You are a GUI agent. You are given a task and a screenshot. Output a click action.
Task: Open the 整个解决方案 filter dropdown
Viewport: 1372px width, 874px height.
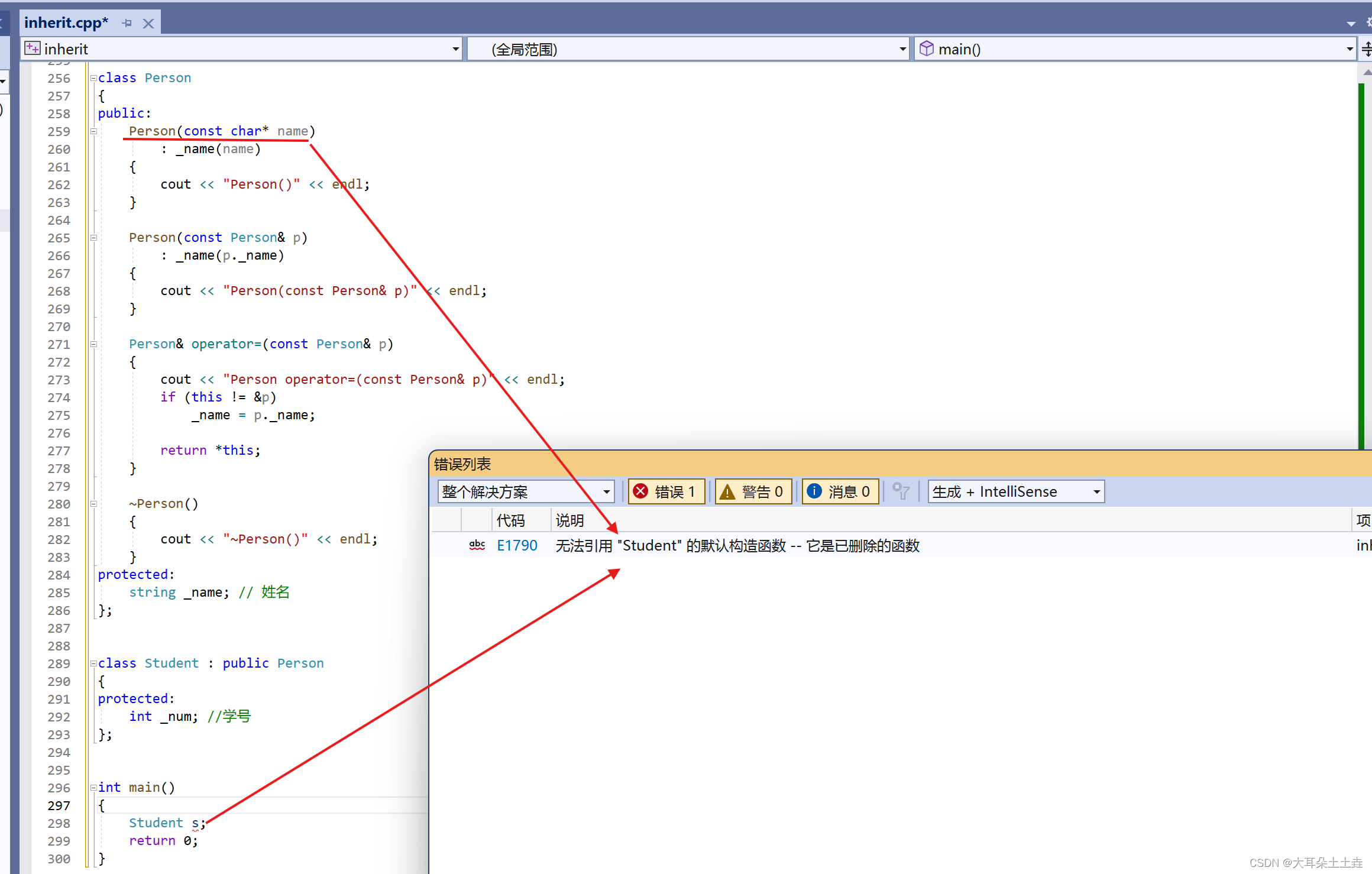(526, 491)
